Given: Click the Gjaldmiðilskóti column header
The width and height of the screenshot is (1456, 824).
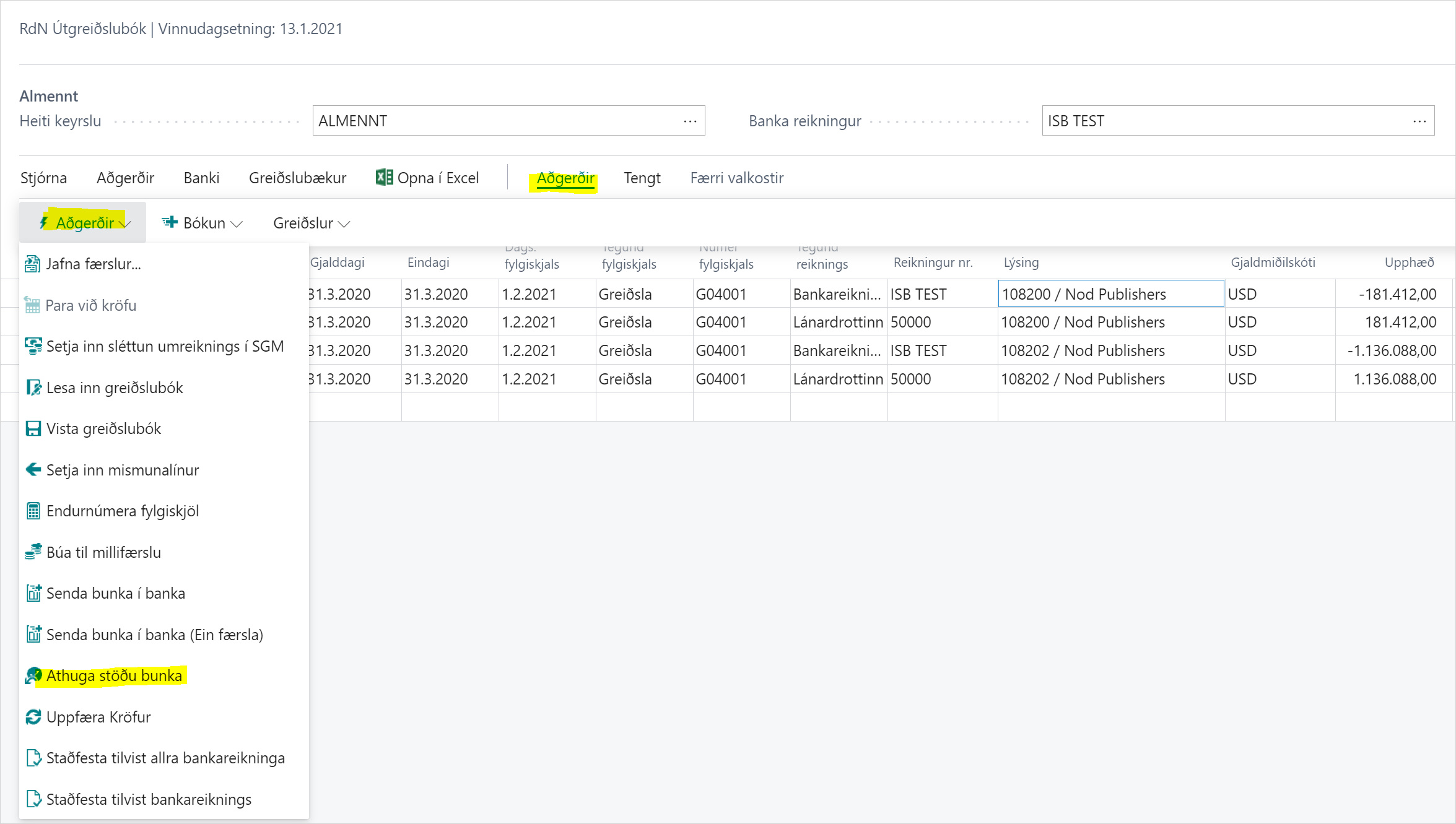Looking at the screenshot, I should pyautogui.click(x=1273, y=262).
